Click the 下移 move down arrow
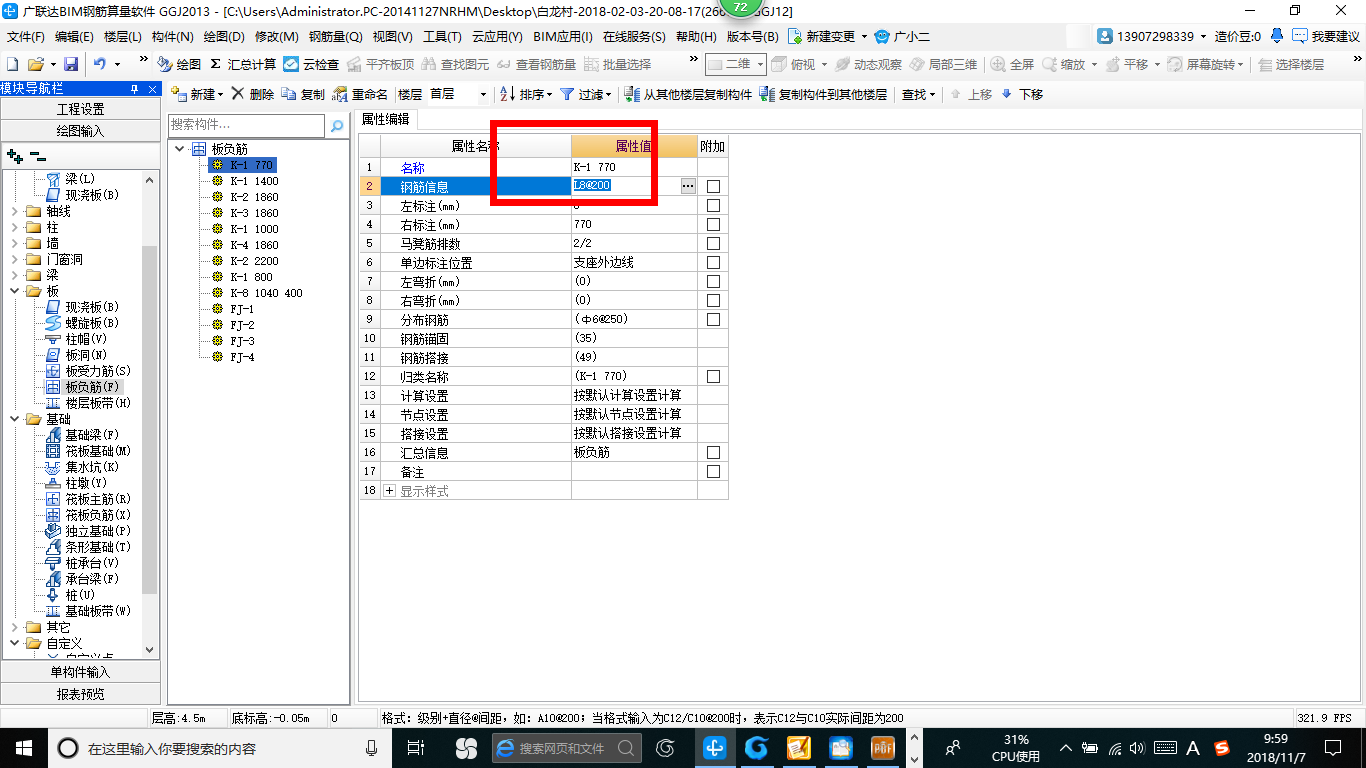Screen dimensions: 1366x768 [x=1022, y=94]
